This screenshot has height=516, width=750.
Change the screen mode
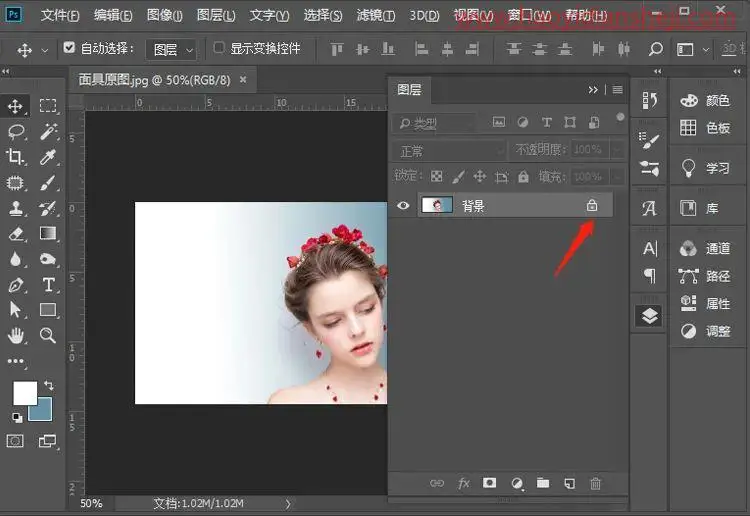click(x=47, y=441)
